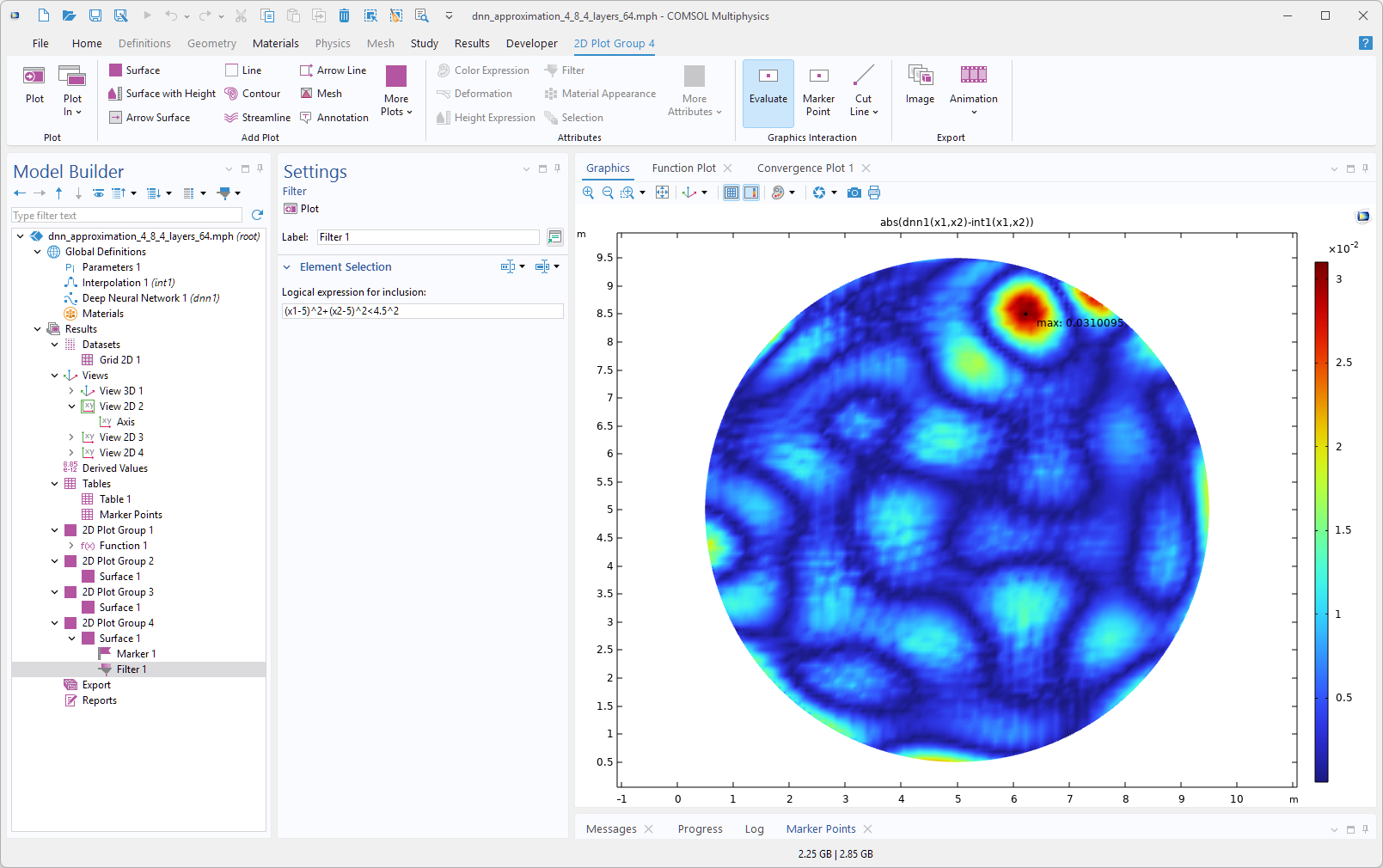Click the large Plot button in ribbon
Image resolution: width=1383 pixels, height=868 pixels.
[x=34, y=85]
